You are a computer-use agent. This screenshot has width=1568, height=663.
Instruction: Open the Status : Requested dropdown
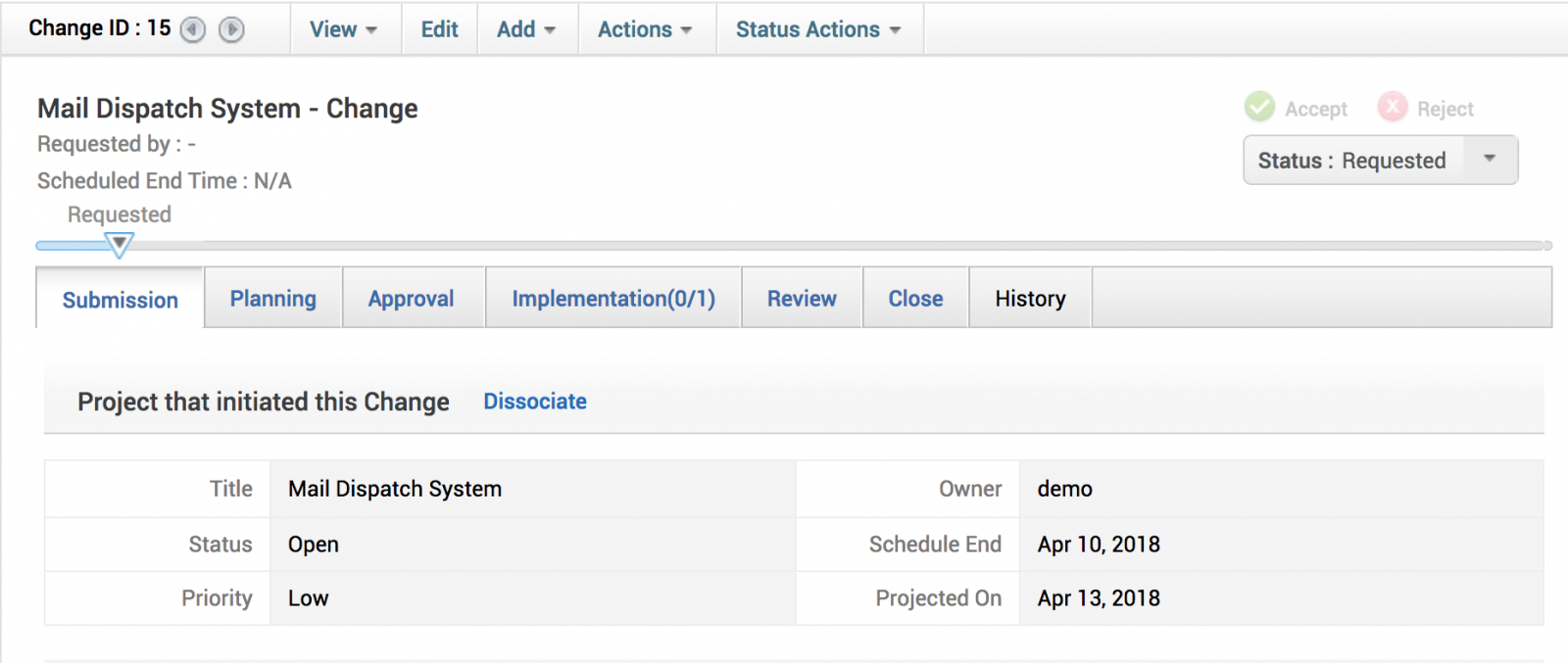coord(1381,161)
